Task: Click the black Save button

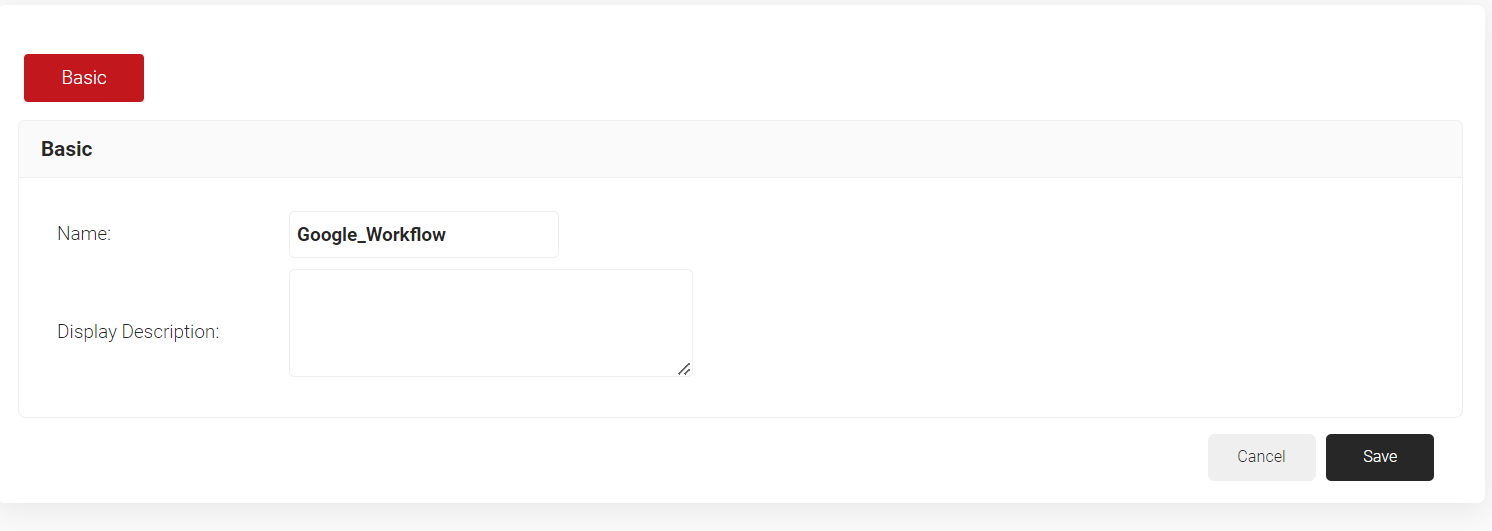Action: tap(1379, 457)
